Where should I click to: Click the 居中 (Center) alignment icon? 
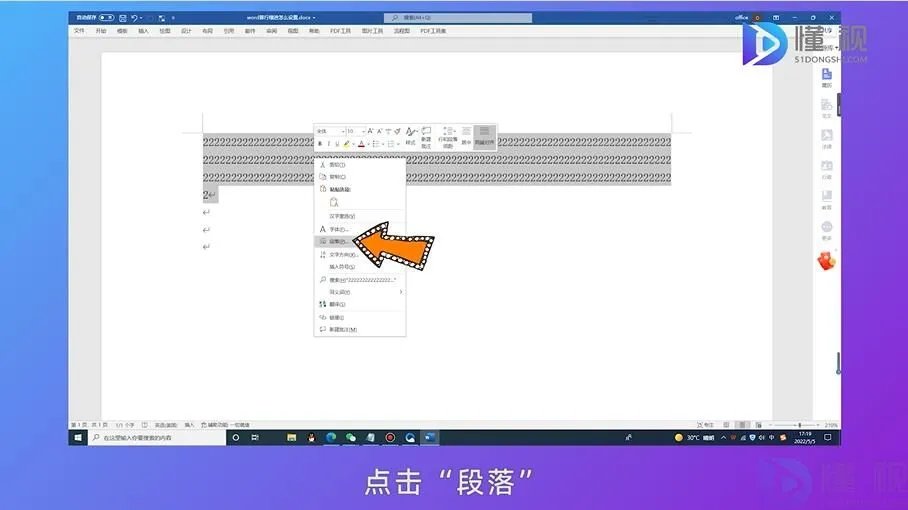[x=466, y=136]
